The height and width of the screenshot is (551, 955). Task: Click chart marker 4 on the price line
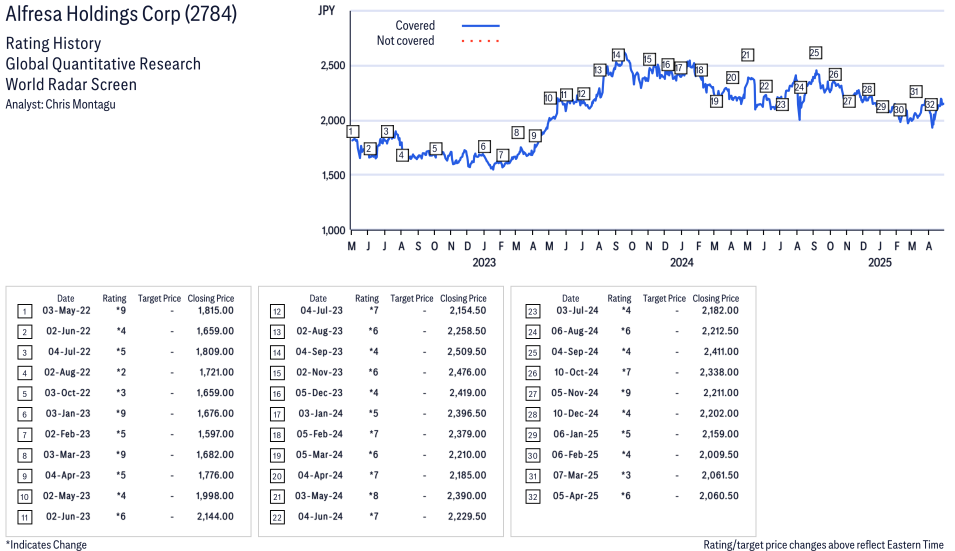[401, 155]
